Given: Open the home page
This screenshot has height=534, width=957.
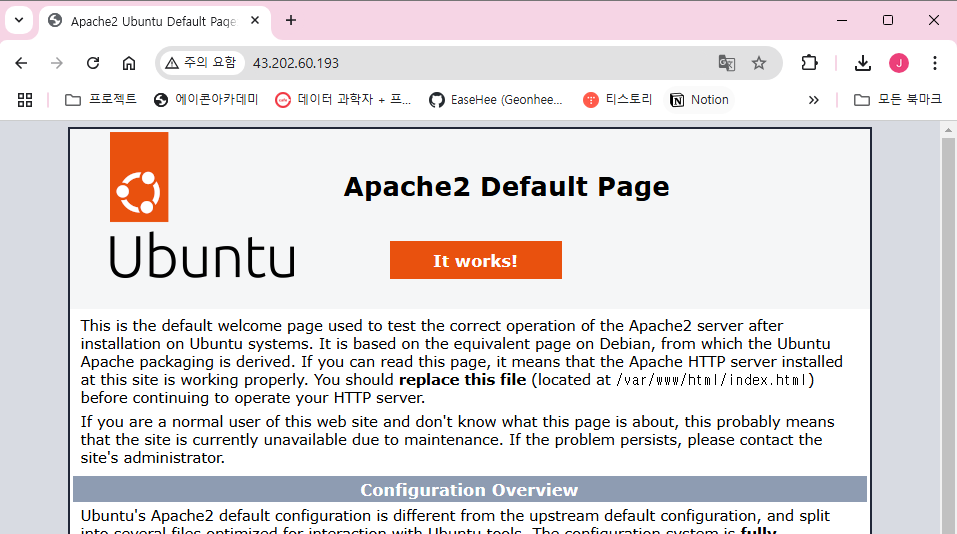Looking at the screenshot, I should coord(129,63).
